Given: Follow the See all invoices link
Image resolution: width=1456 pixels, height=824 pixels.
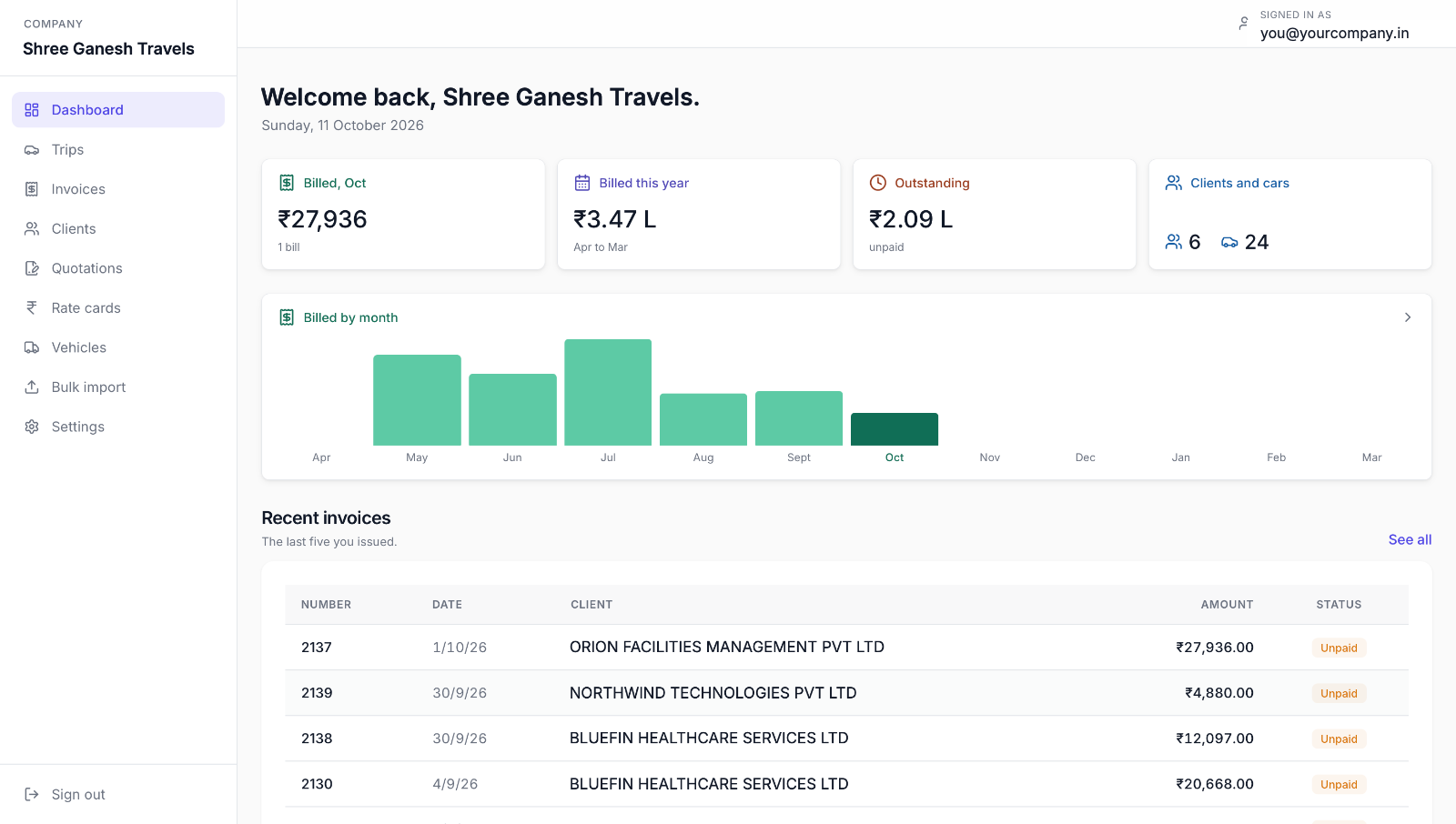Looking at the screenshot, I should (1410, 539).
